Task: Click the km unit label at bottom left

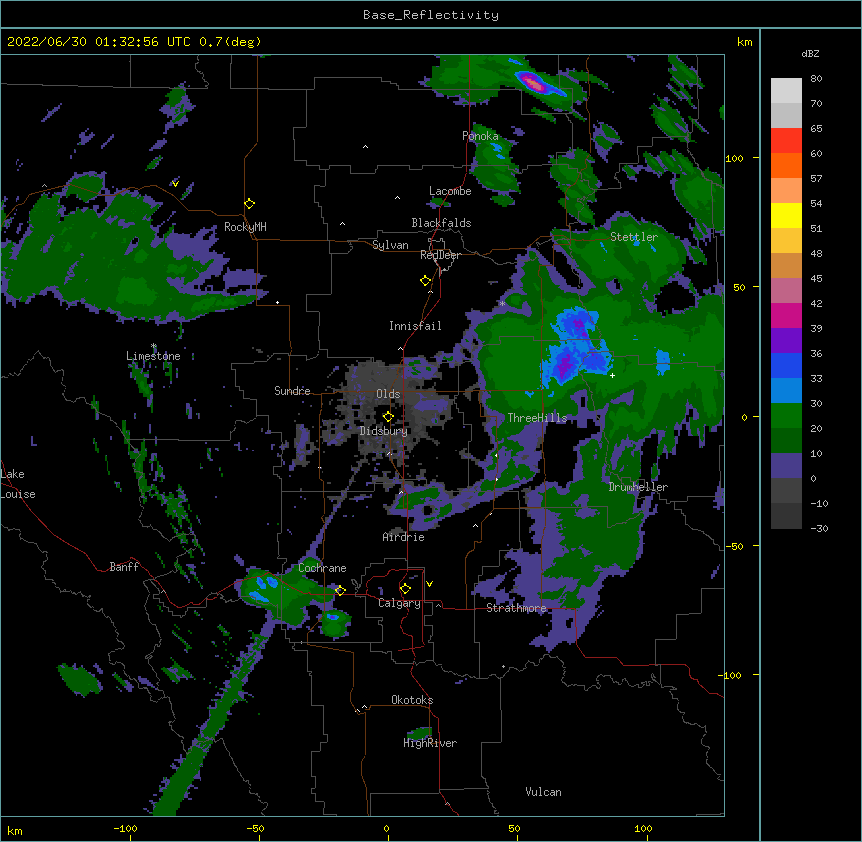Action: click(x=15, y=831)
